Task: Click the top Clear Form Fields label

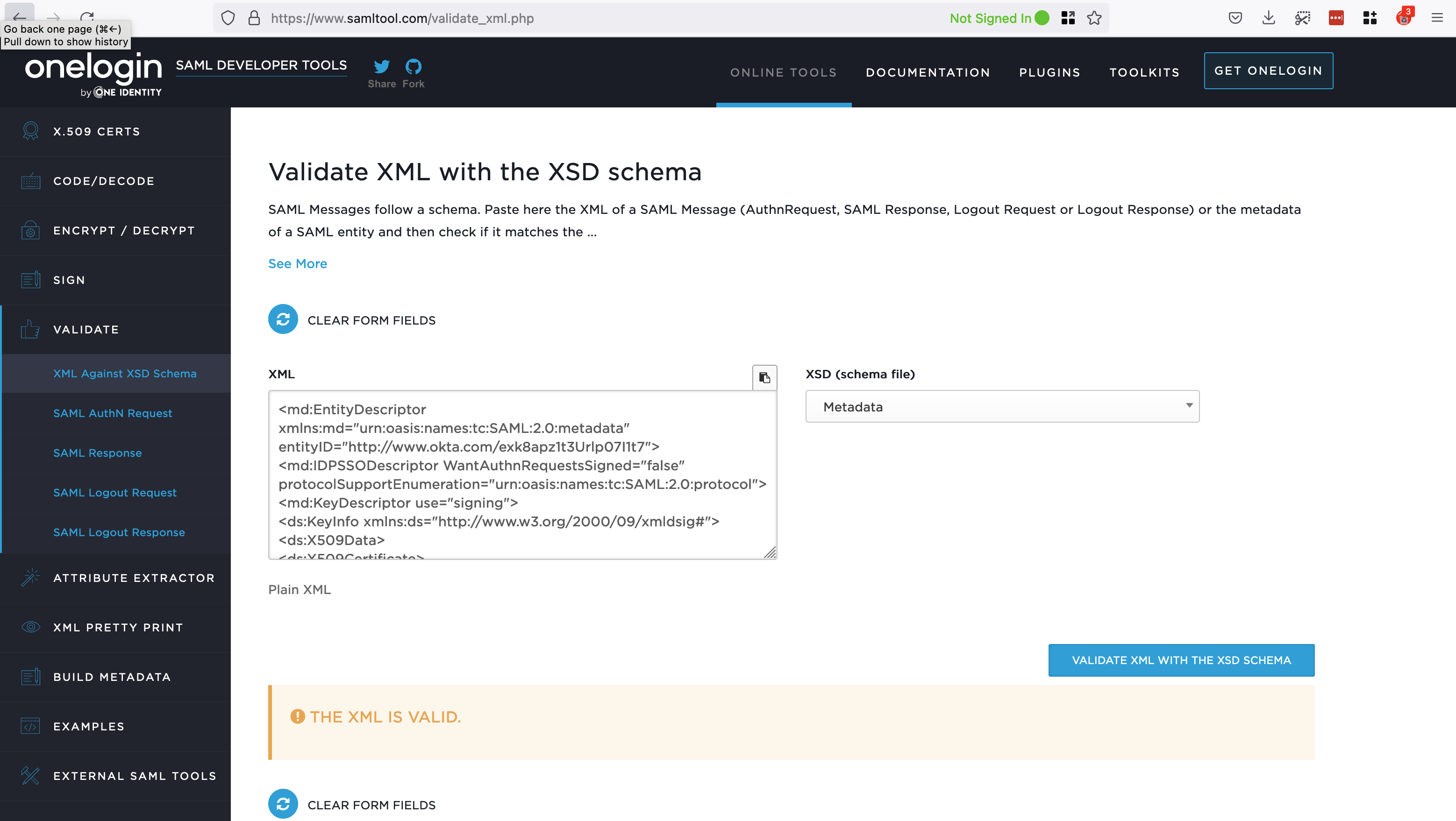Action: tap(371, 320)
